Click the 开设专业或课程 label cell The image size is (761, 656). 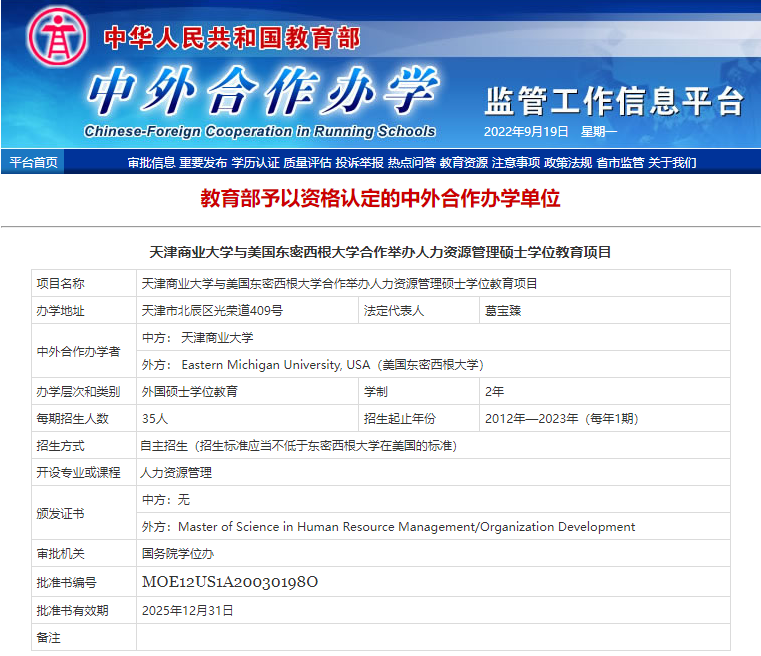84,473
